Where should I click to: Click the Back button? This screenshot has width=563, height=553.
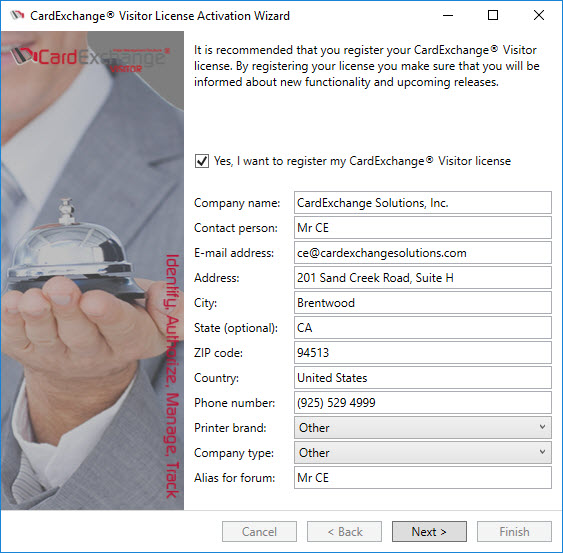(x=344, y=531)
